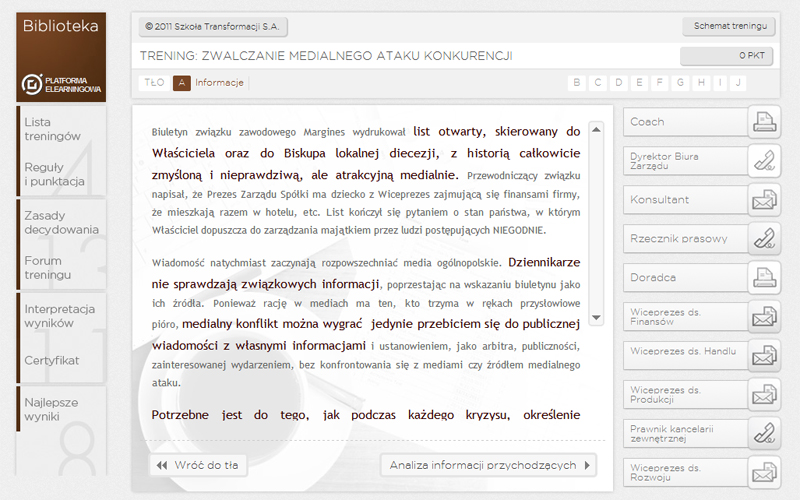Select stage J tab
The height and width of the screenshot is (500, 800).
click(x=738, y=83)
